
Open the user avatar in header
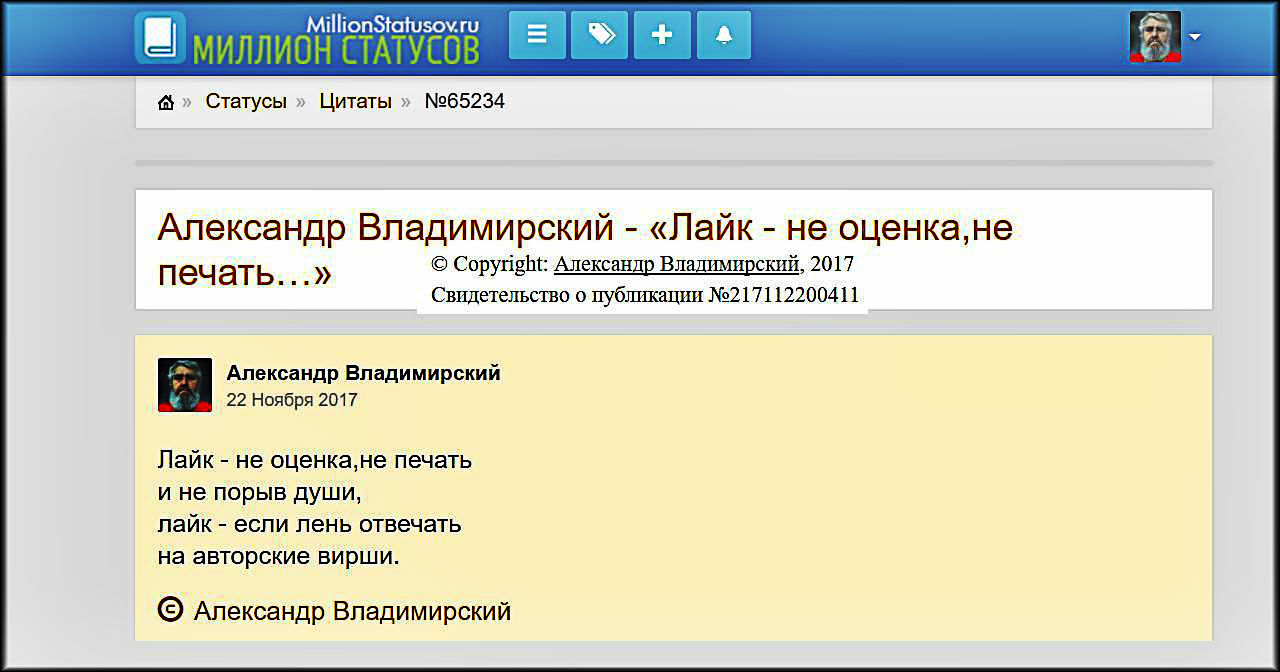pyautogui.click(x=1155, y=37)
